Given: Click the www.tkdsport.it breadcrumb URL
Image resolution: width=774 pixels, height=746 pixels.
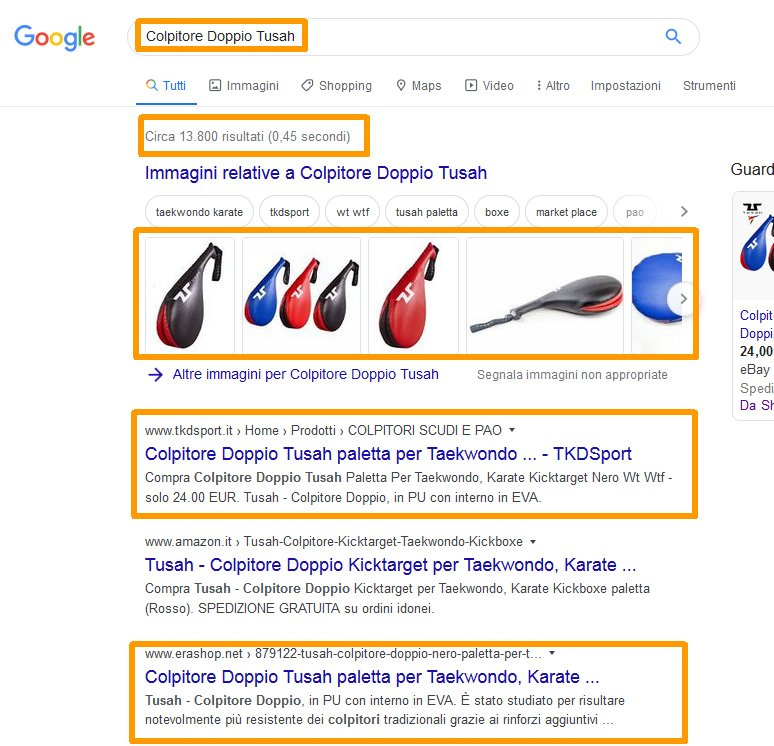Looking at the screenshot, I should point(323,430).
